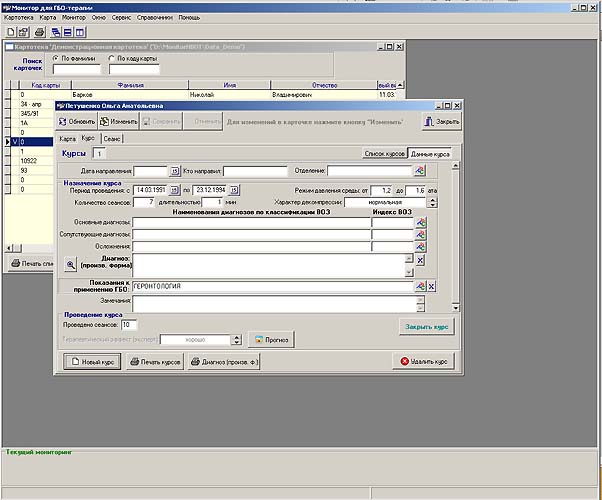Open calendar next to 23.12.1994 date

pos(234,190)
